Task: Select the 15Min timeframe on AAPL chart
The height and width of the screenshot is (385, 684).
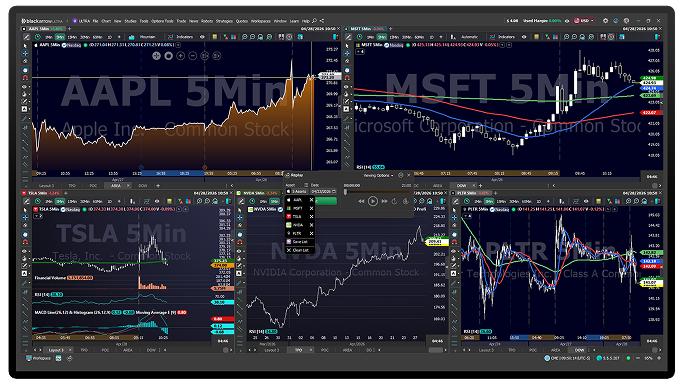Action: coord(72,37)
